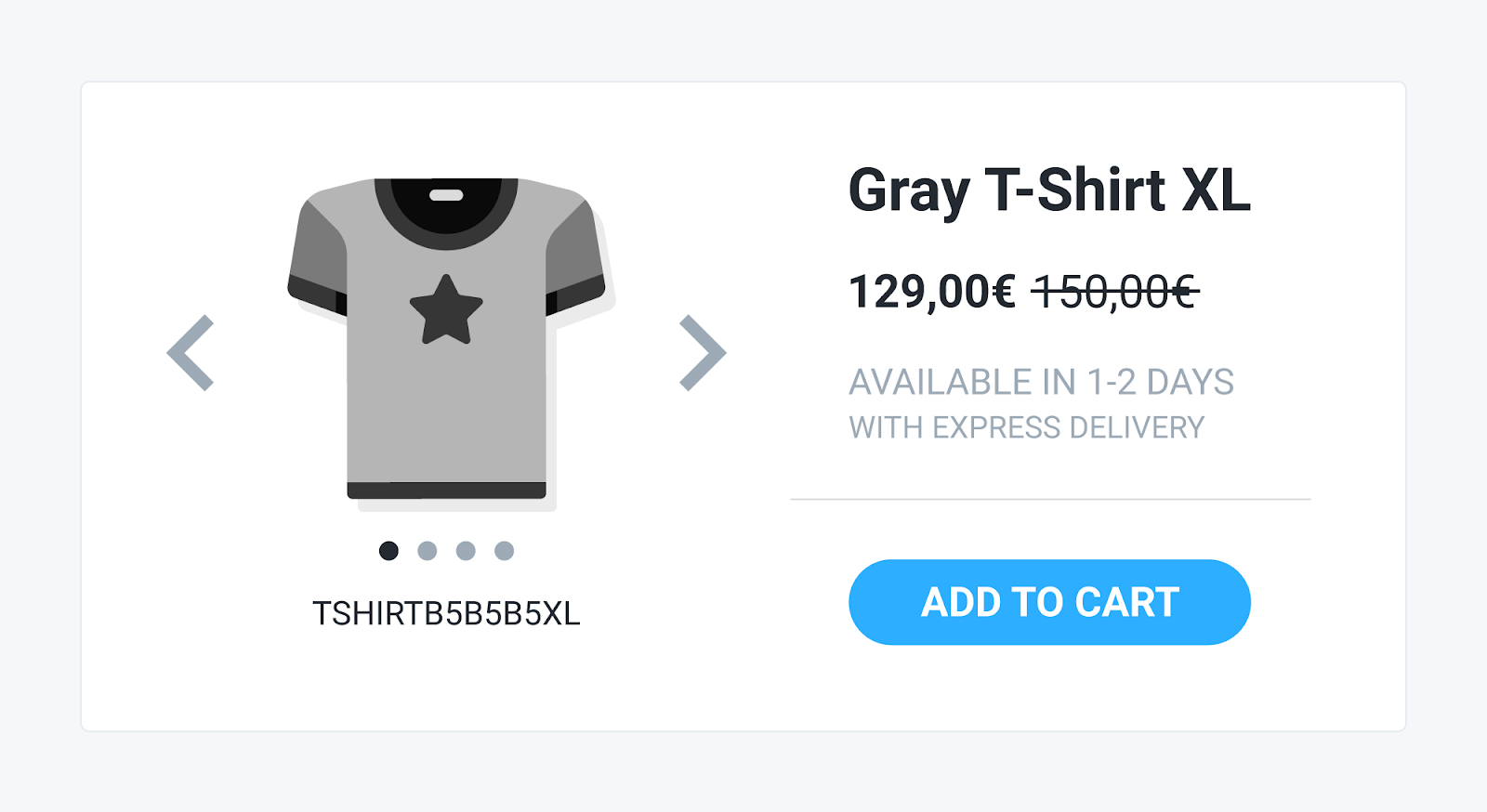Select the first dark carousel dot
The height and width of the screenshot is (812, 1487).
click(388, 551)
